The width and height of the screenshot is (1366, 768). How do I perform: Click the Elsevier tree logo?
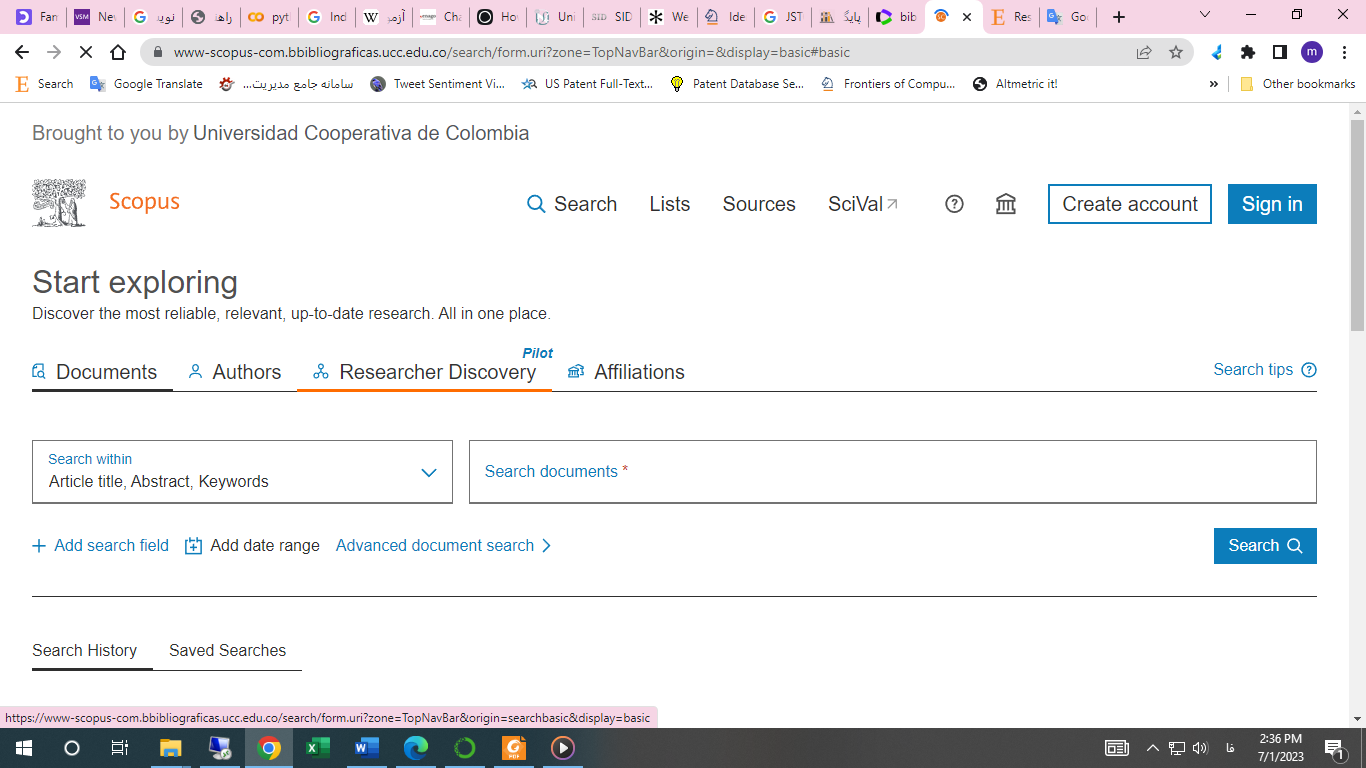(60, 203)
